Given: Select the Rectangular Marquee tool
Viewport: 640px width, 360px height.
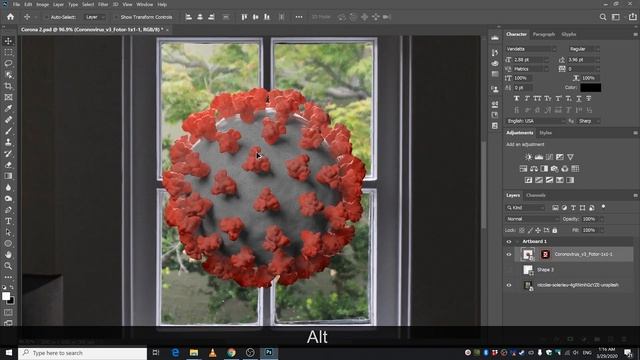Looking at the screenshot, I should click(8, 53).
